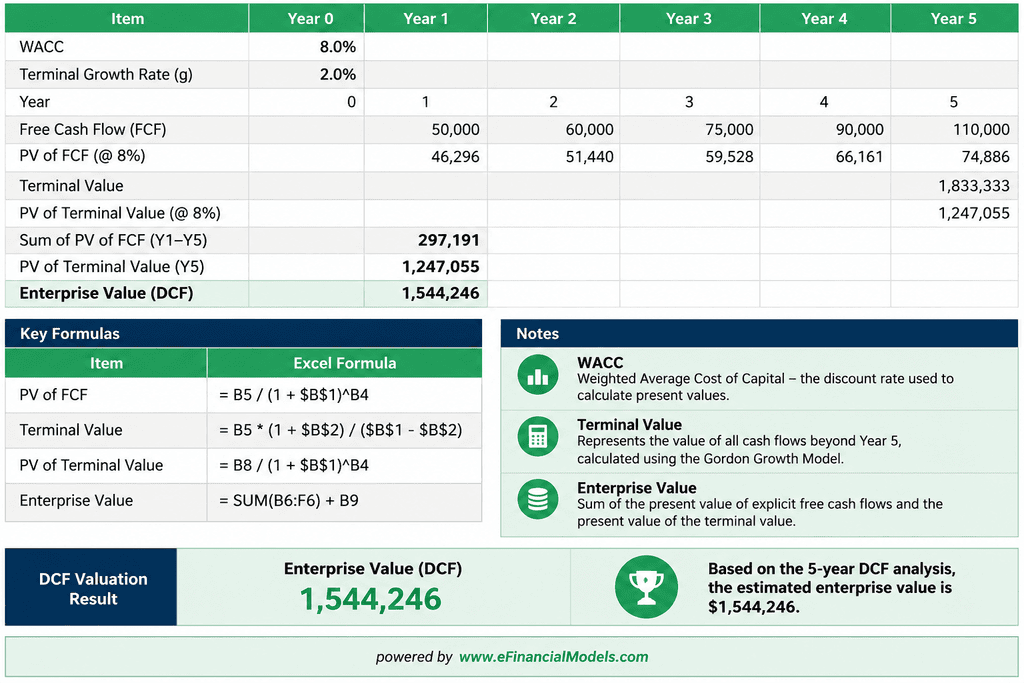Select the Sum of PV 297,191 cell
This screenshot has height=683, width=1024.
click(x=426, y=240)
